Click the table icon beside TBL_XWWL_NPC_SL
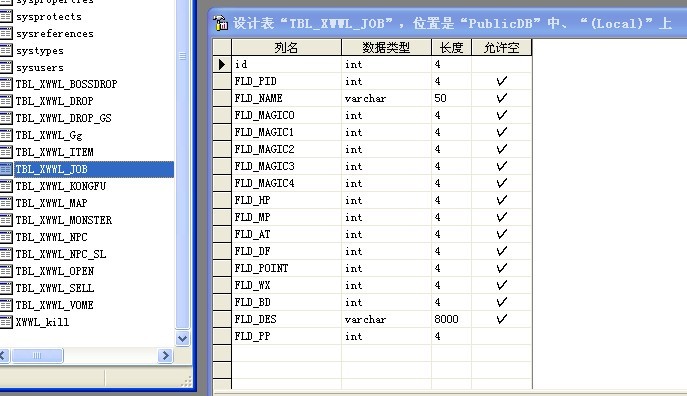Screen dimensions: 687x396 point(6,254)
